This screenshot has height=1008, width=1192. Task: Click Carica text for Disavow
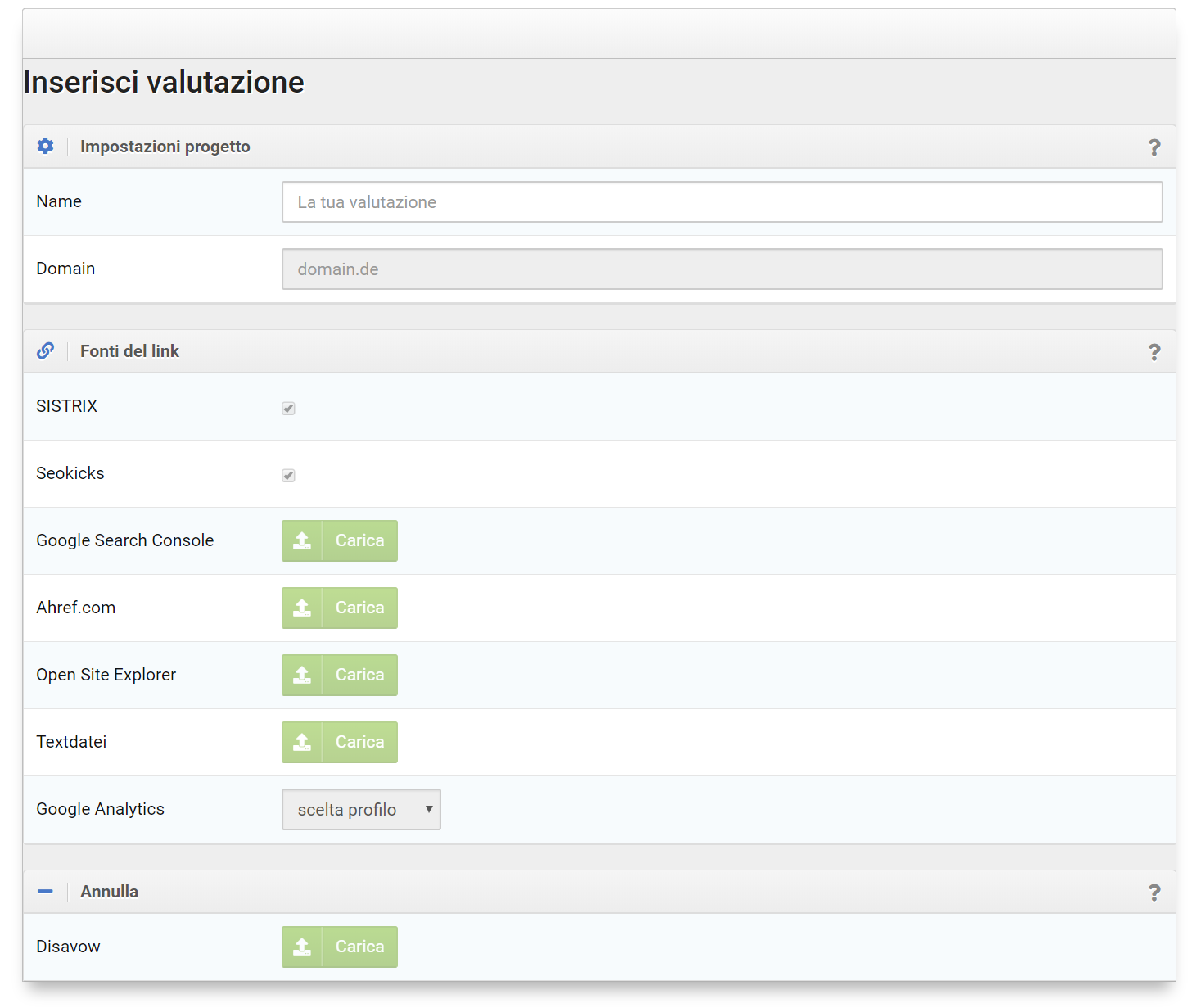359,947
